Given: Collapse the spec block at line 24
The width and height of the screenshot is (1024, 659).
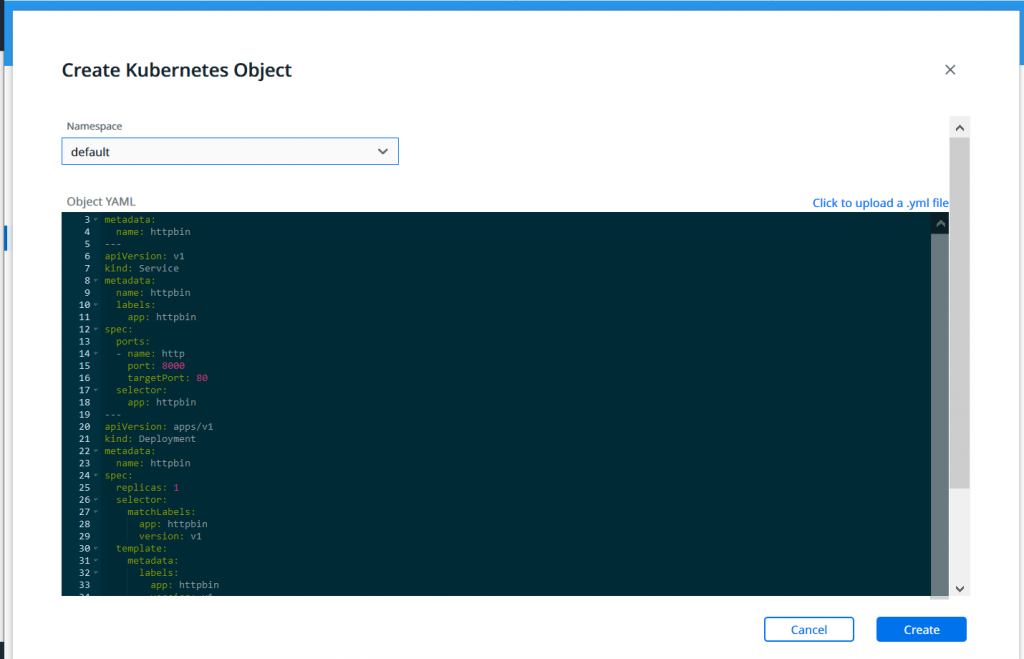Looking at the screenshot, I should (x=96, y=475).
